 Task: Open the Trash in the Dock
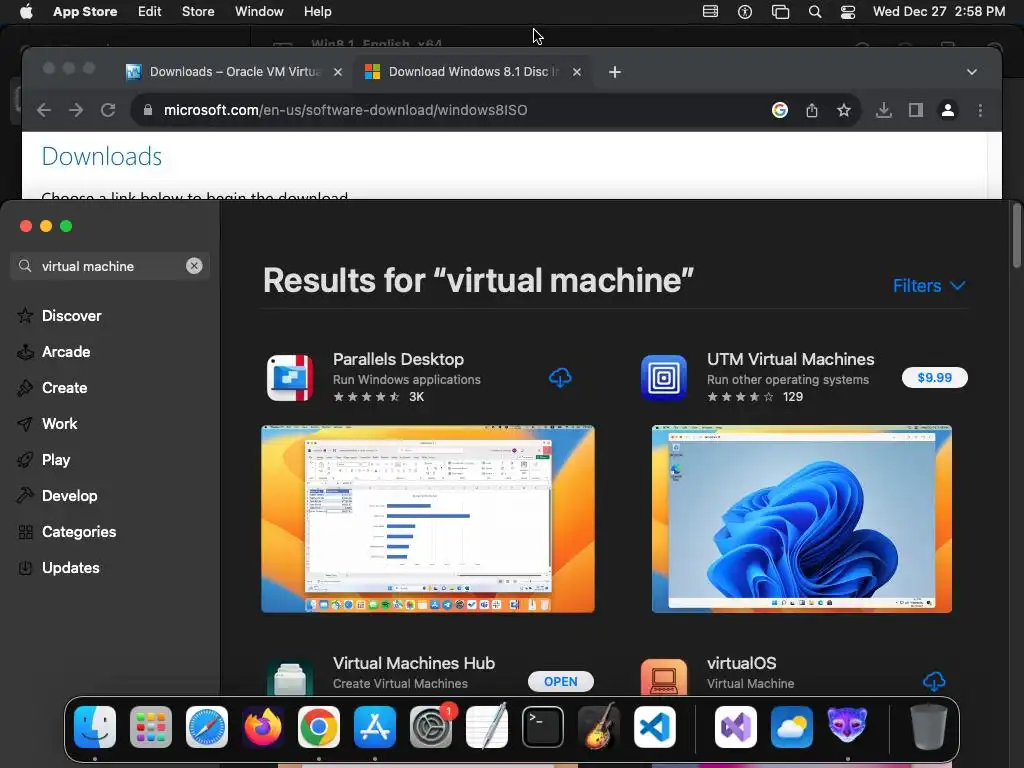[929, 727]
